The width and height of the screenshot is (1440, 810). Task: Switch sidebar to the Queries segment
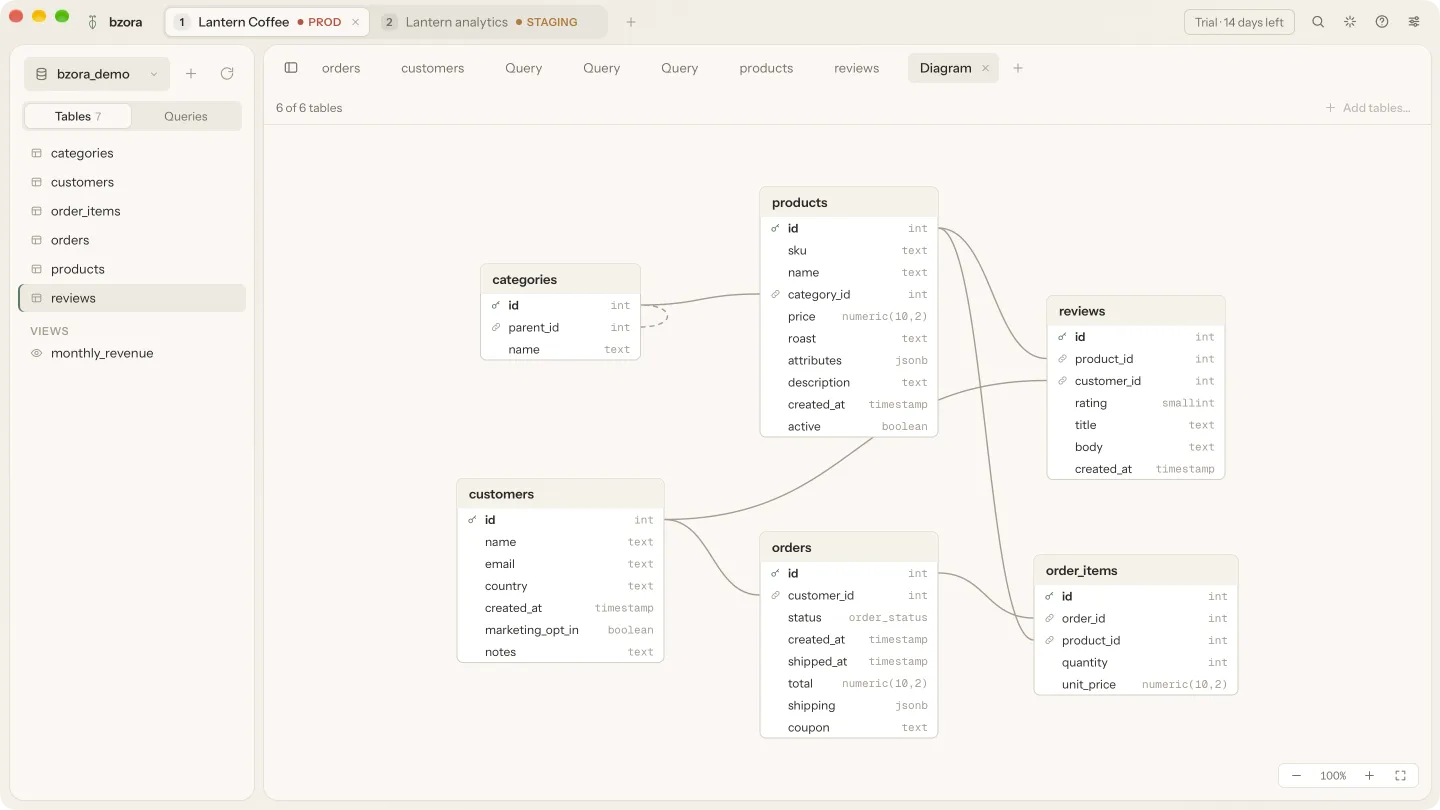pos(186,116)
